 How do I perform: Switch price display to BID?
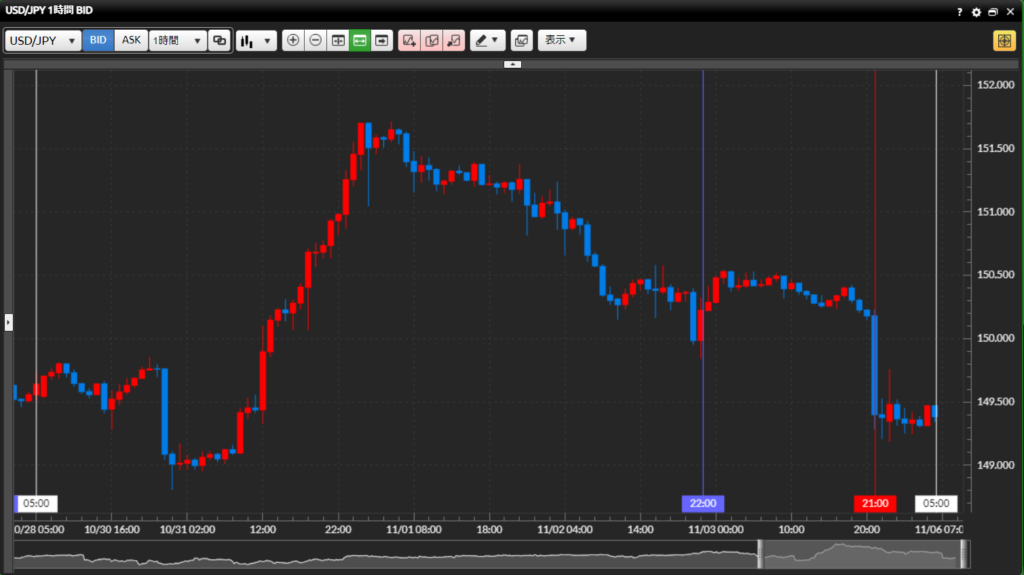pyautogui.click(x=98, y=41)
